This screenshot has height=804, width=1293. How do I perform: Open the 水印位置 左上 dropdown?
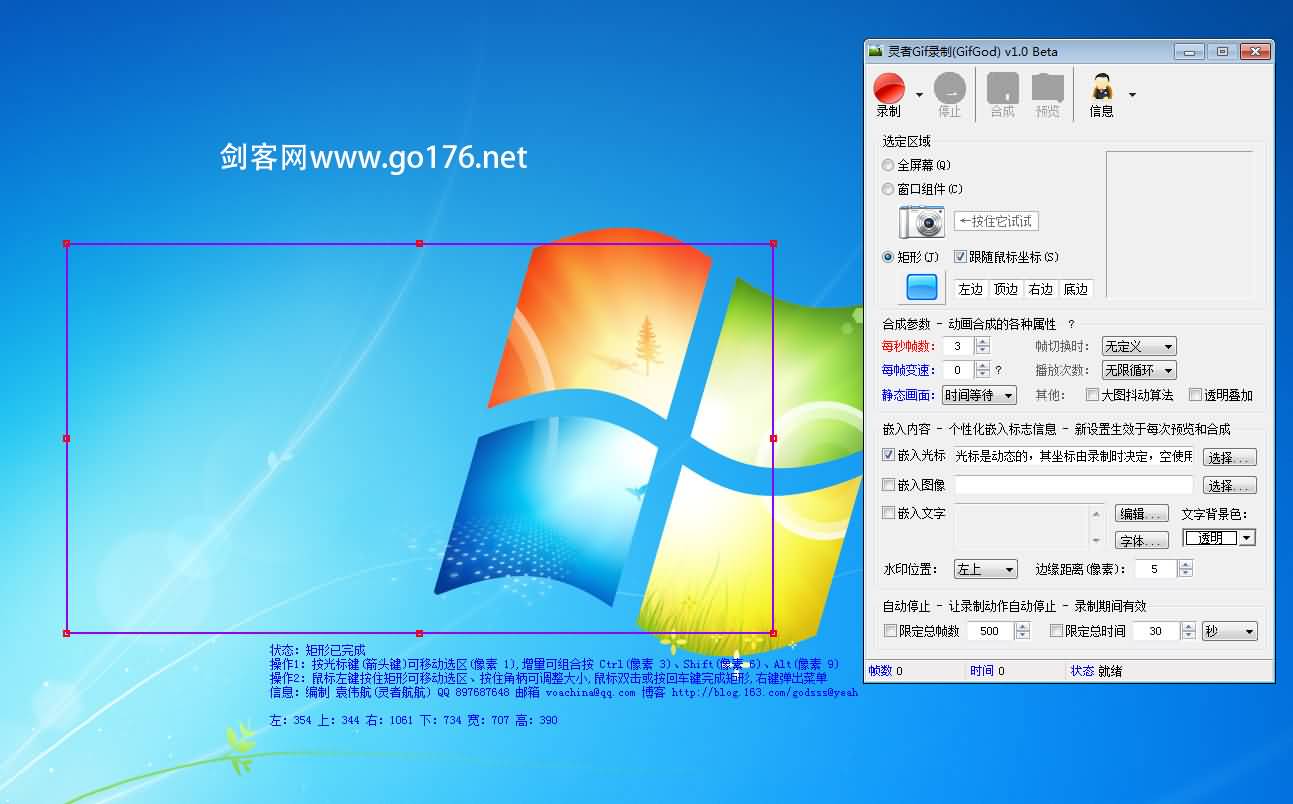coord(985,569)
